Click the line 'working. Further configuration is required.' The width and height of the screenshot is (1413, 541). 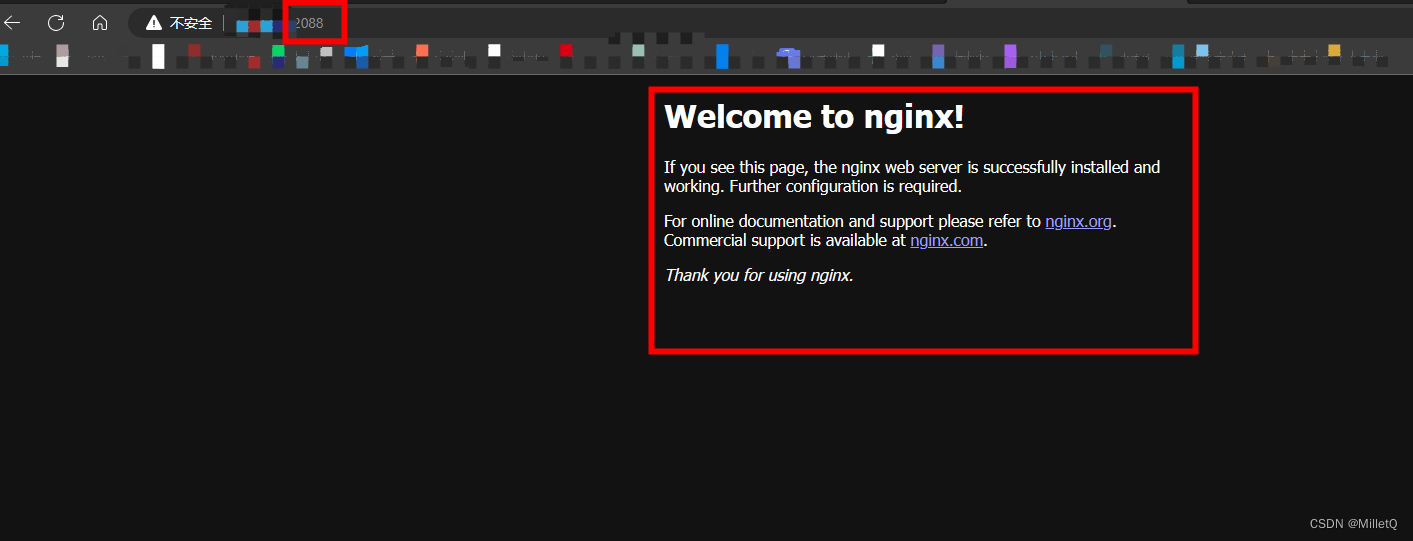click(813, 187)
